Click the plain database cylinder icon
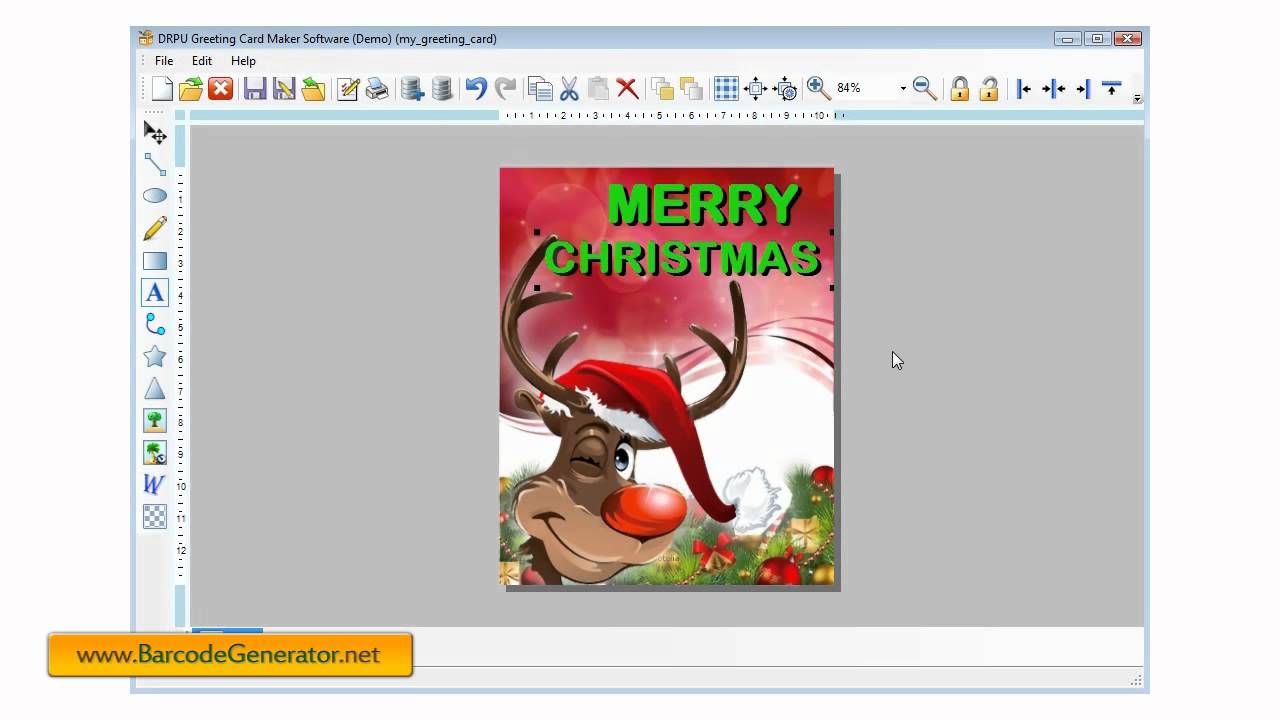Screen dimensions: 1280x720 coord(441,89)
